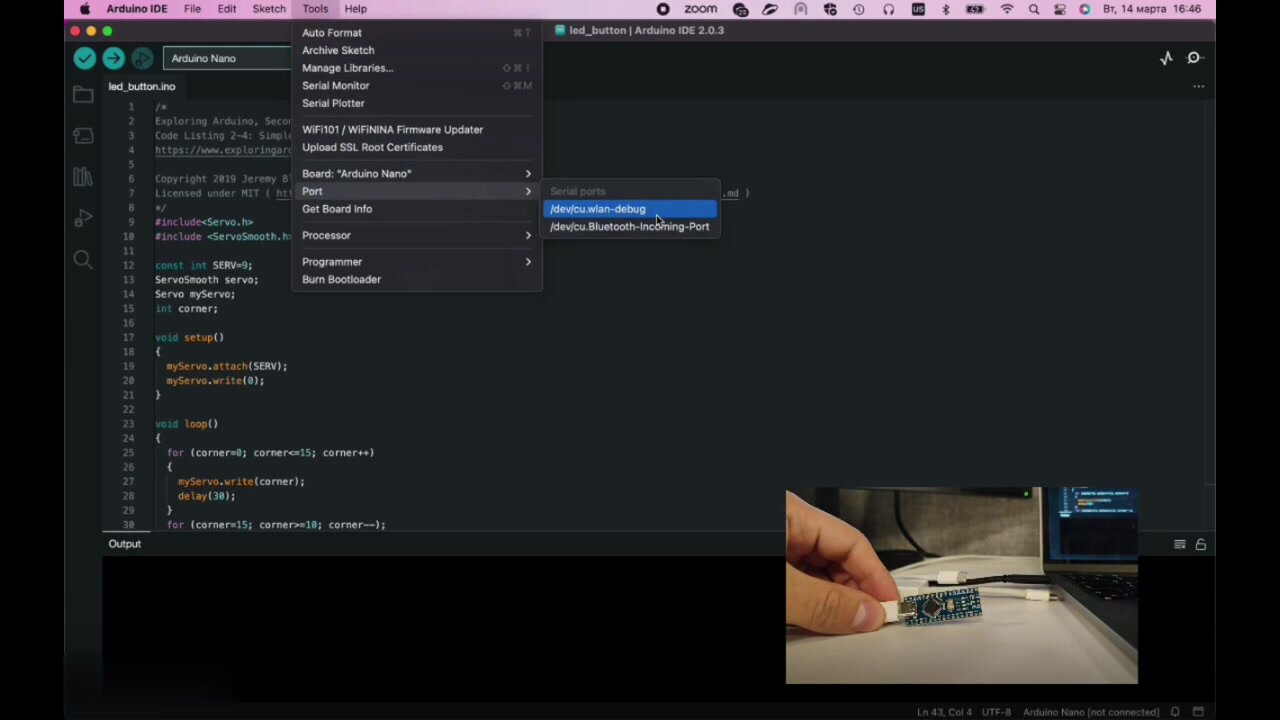This screenshot has width=1280, height=720.
Task: Click the headphones icon in menu bar
Action: 888,9
